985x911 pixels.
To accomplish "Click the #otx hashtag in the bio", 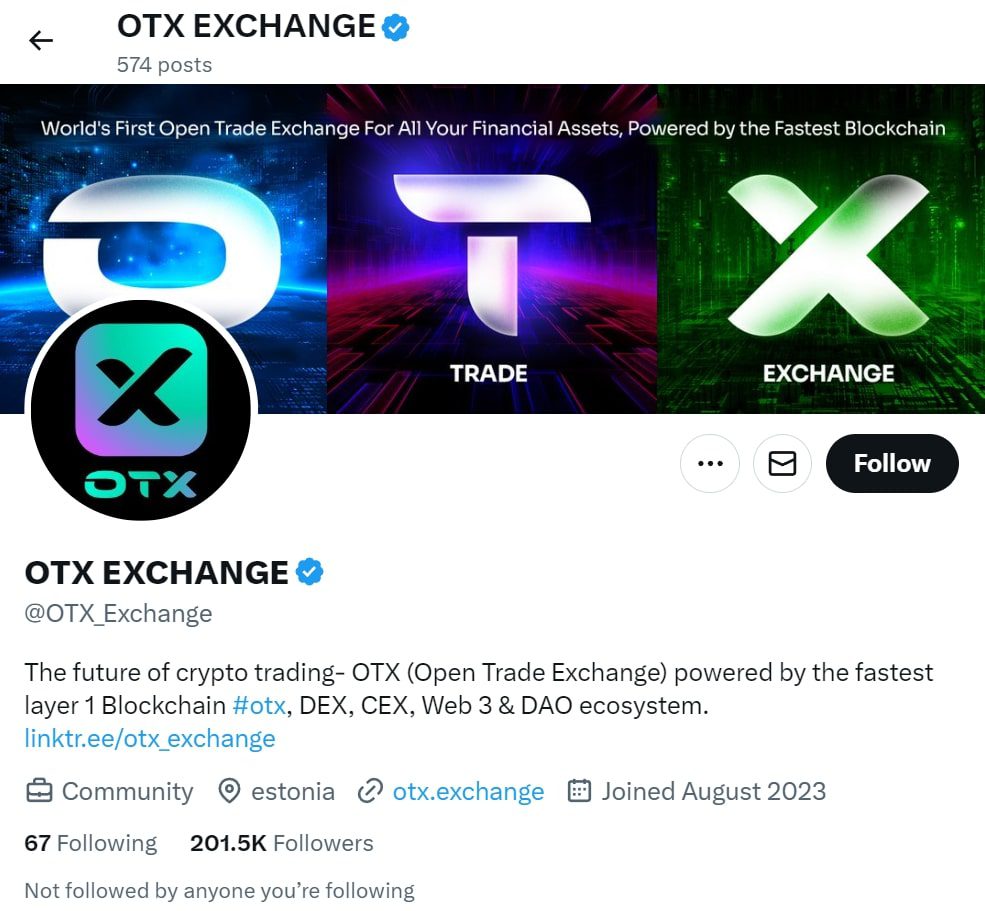I will (x=260, y=705).
